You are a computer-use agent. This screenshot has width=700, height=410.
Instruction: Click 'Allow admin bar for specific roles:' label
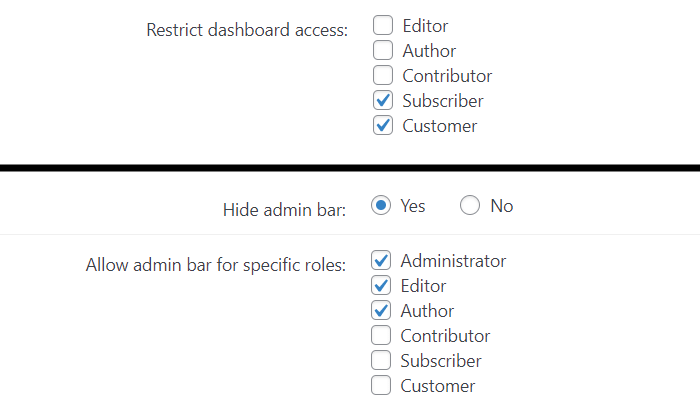click(216, 265)
